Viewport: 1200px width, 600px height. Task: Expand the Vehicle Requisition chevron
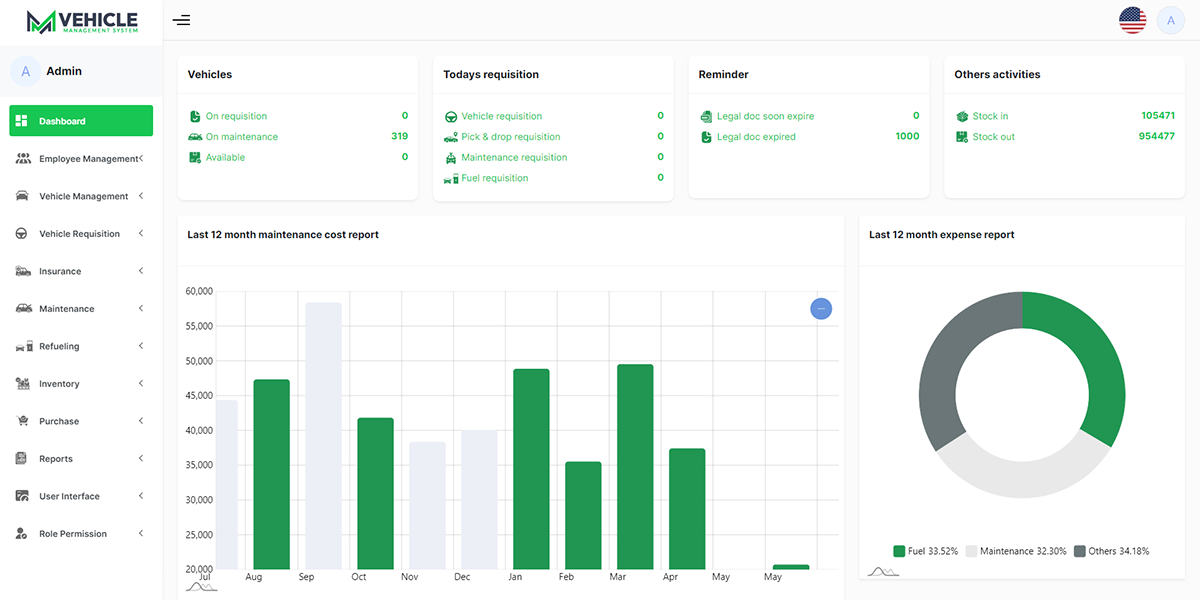tap(141, 234)
